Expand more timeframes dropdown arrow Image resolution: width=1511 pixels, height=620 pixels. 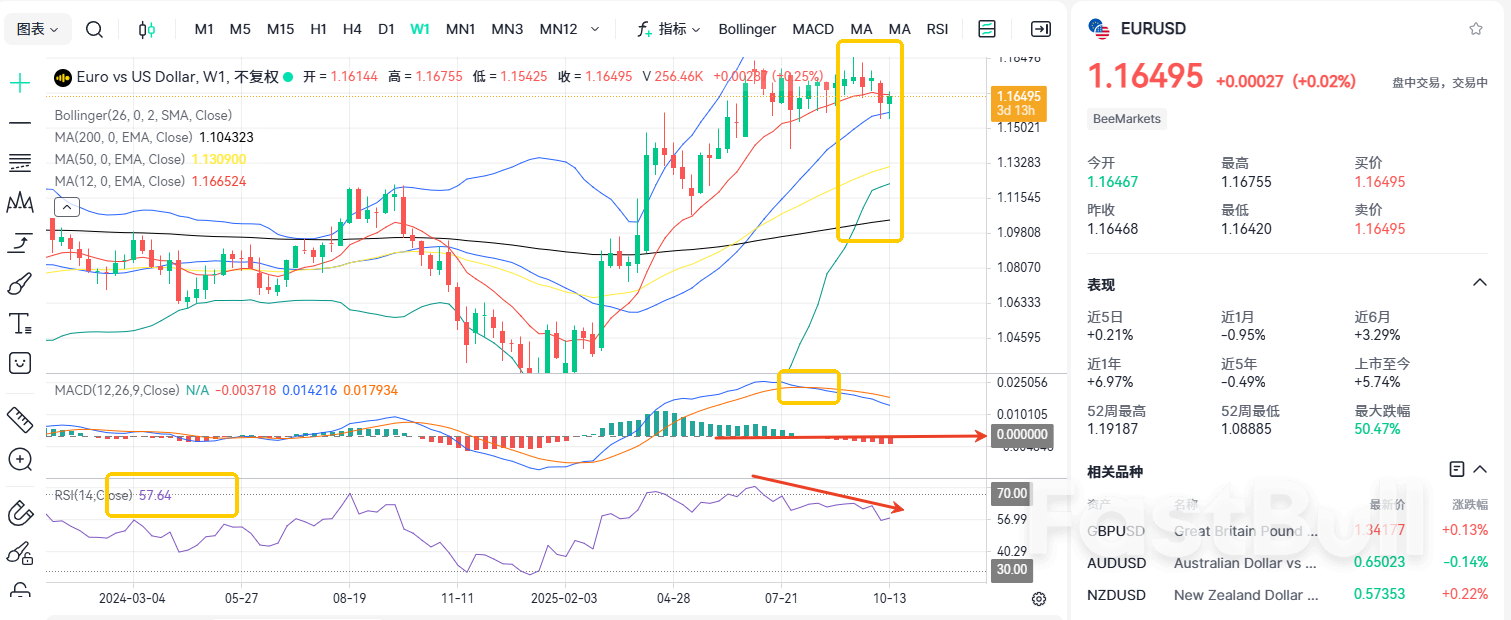point(596,29)
